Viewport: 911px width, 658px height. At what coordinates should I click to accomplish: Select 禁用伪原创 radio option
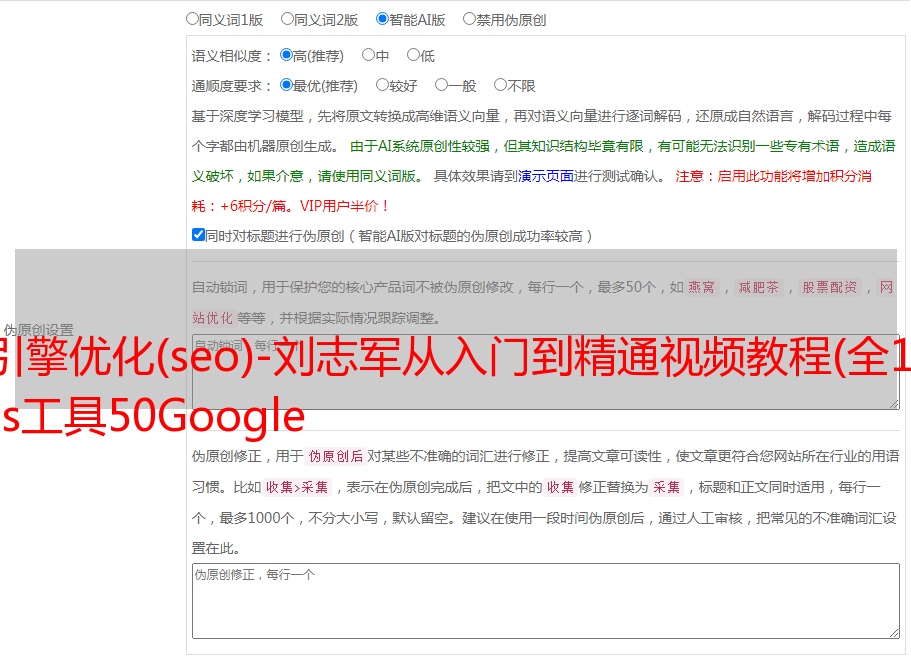469,19
